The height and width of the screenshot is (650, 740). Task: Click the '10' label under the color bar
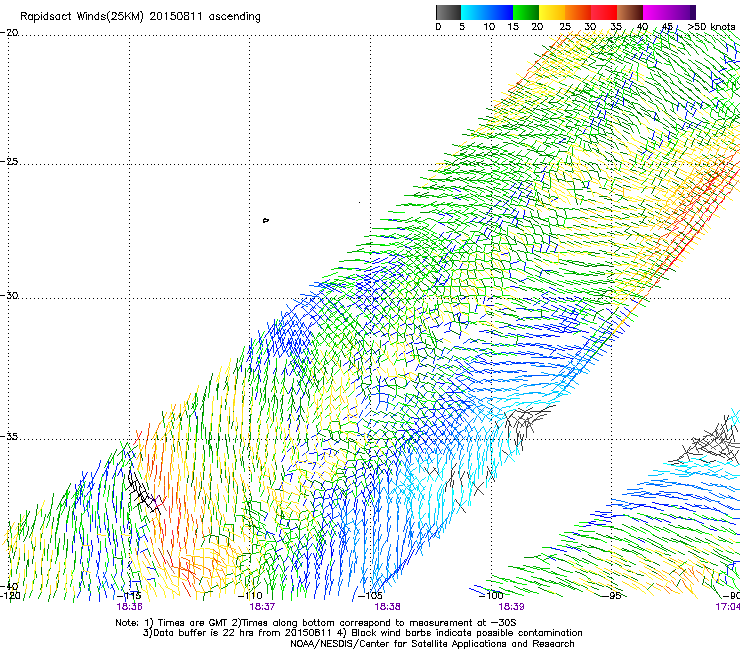489,27
